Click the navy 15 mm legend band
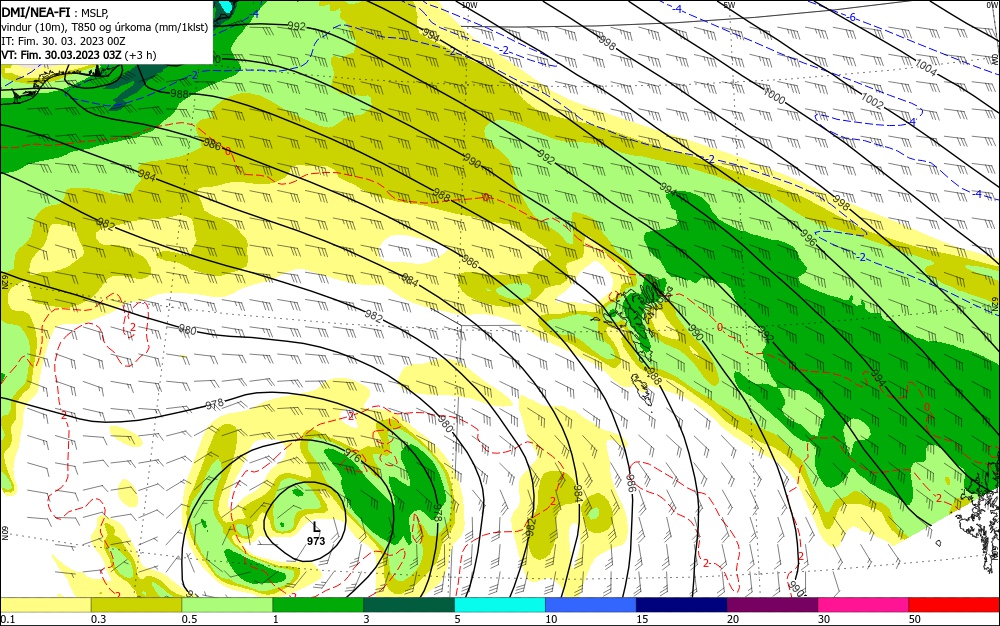This screenshot has height=626, width=1000. pyautogui.click(x=682, y=605)
